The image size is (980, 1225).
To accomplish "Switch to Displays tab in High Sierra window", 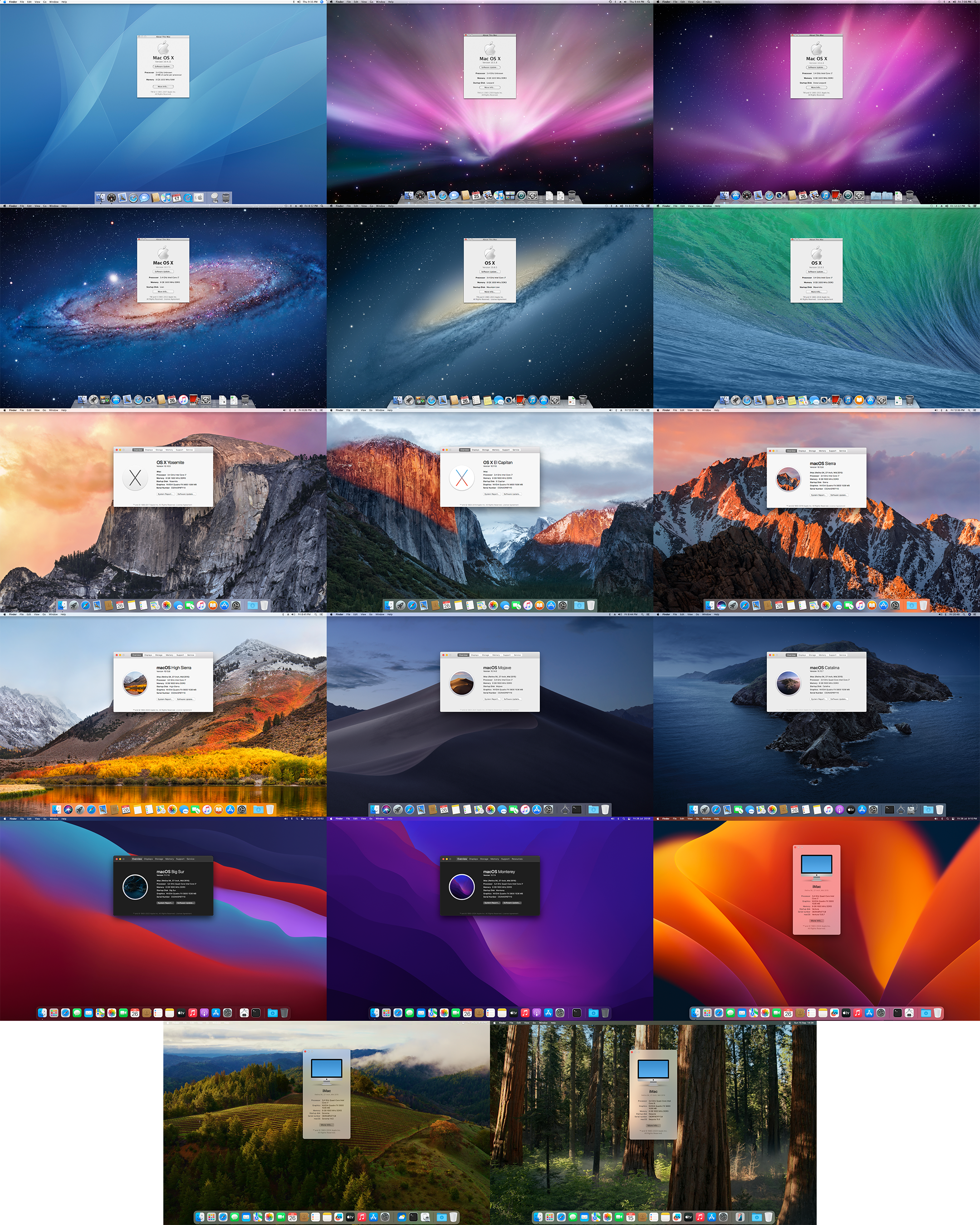I will point(148,655).
